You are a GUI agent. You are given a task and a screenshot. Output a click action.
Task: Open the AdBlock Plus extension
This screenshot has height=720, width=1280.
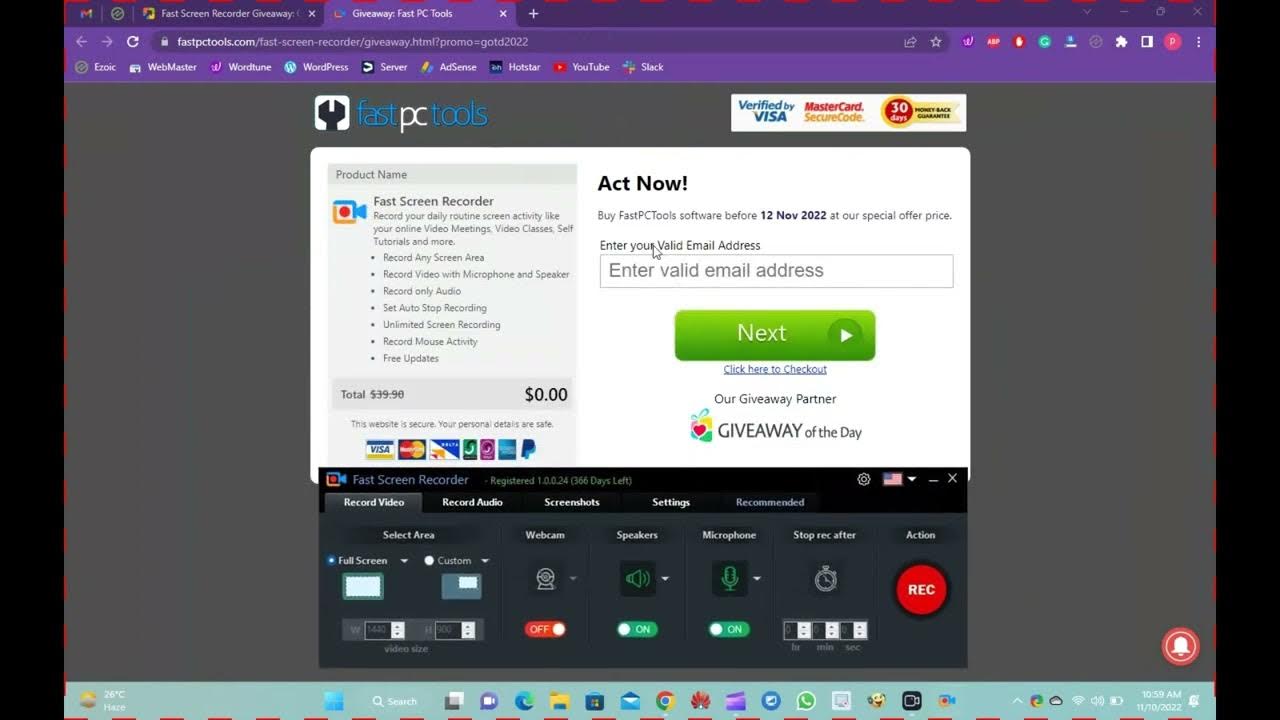click(994, 42)
